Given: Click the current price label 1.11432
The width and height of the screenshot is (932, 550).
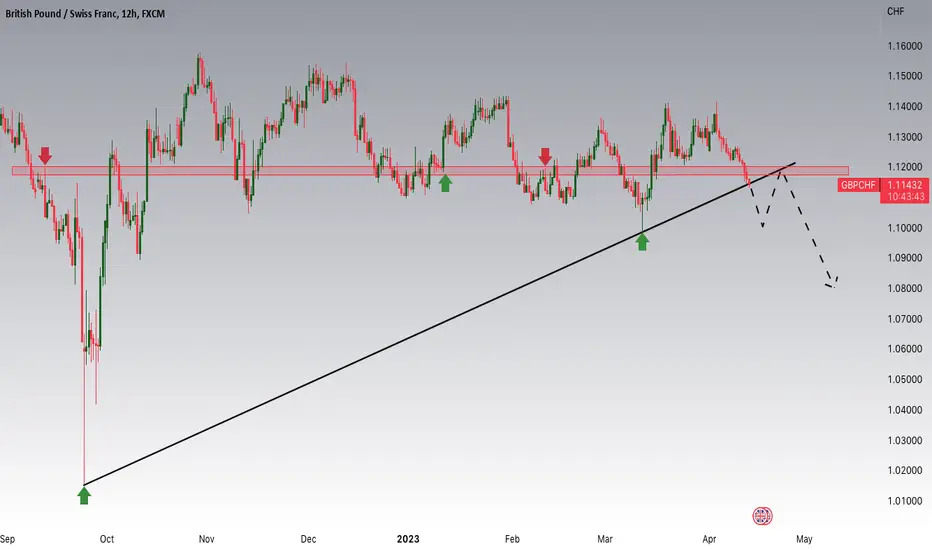Looking at the screenshot, I should (x=904, y=185).
